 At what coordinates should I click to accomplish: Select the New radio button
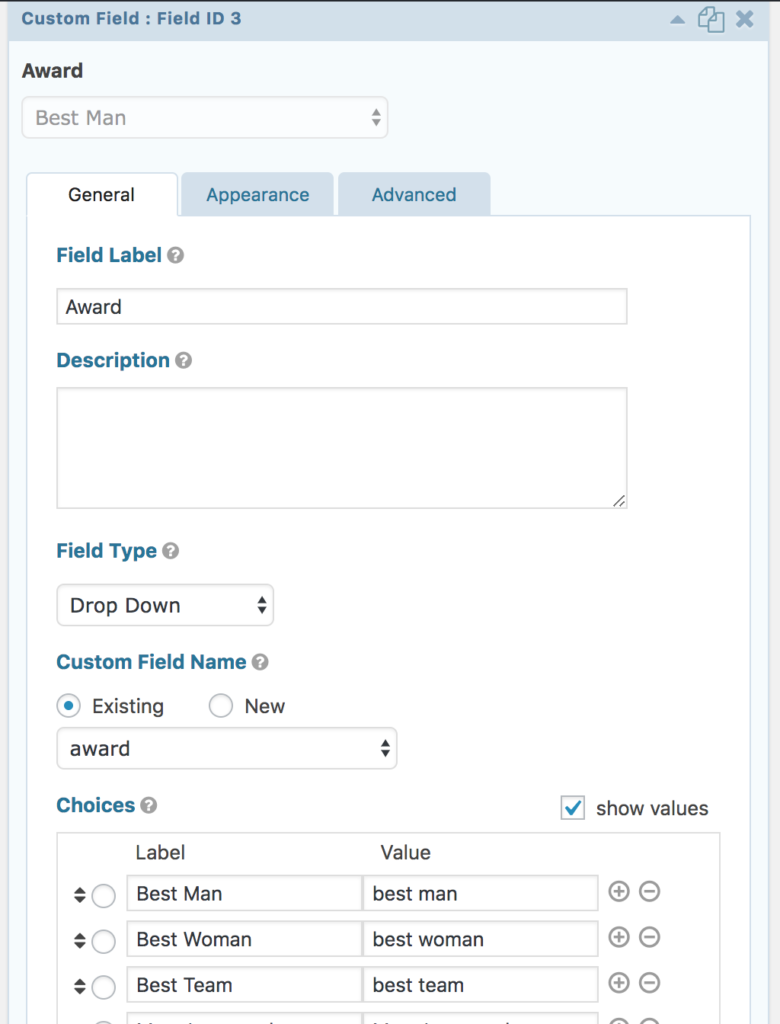coord(221,706)
